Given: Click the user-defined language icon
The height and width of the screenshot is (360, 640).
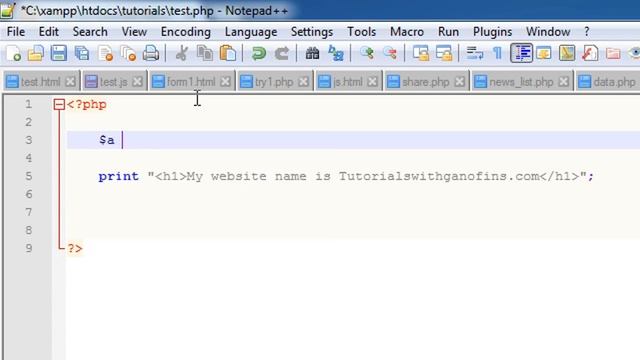Looking at the screenshot, I should [544, 53].
